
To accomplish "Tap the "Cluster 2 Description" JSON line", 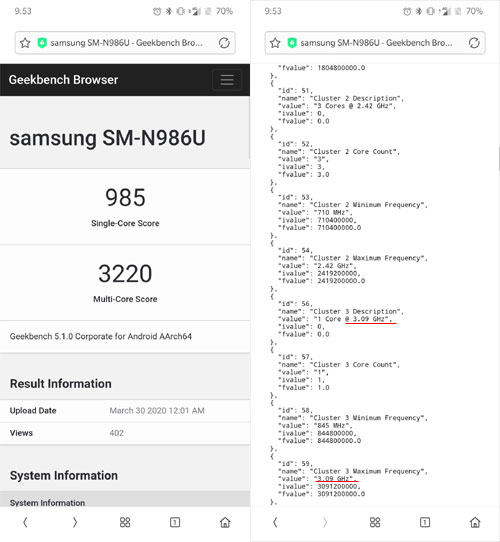I will (341, 99).
